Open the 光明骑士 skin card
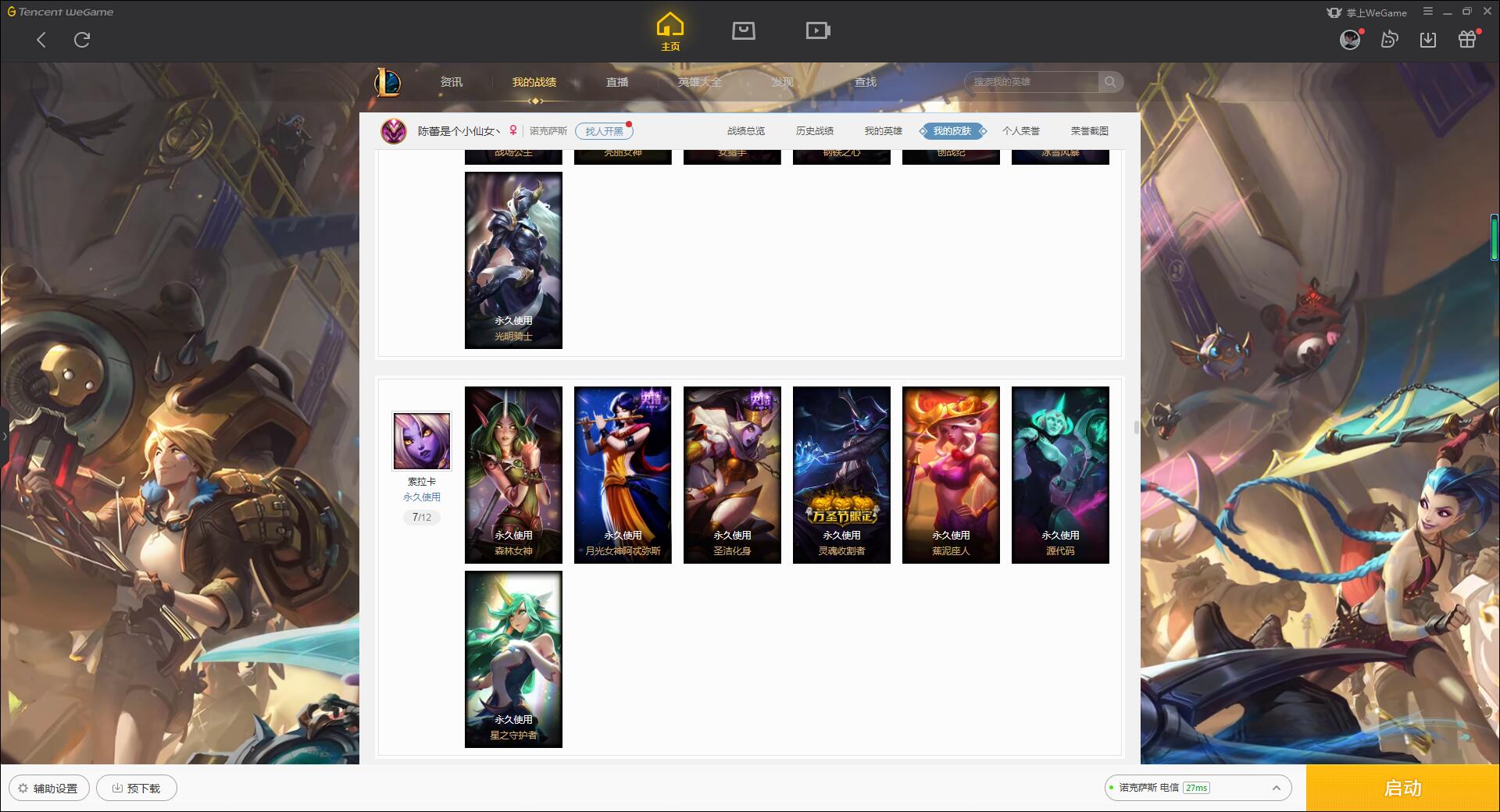 (x=513, y=260)
